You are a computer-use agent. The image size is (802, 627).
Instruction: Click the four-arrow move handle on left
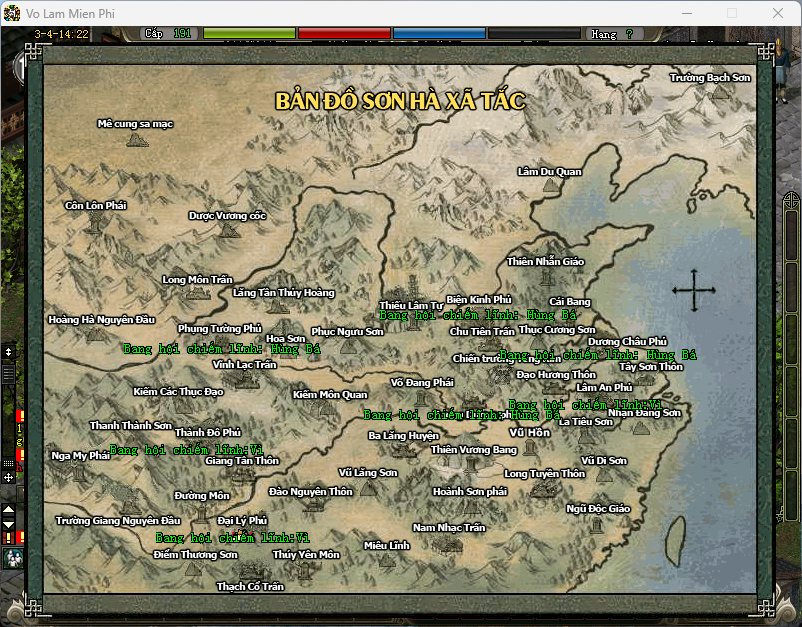point(8,478)
